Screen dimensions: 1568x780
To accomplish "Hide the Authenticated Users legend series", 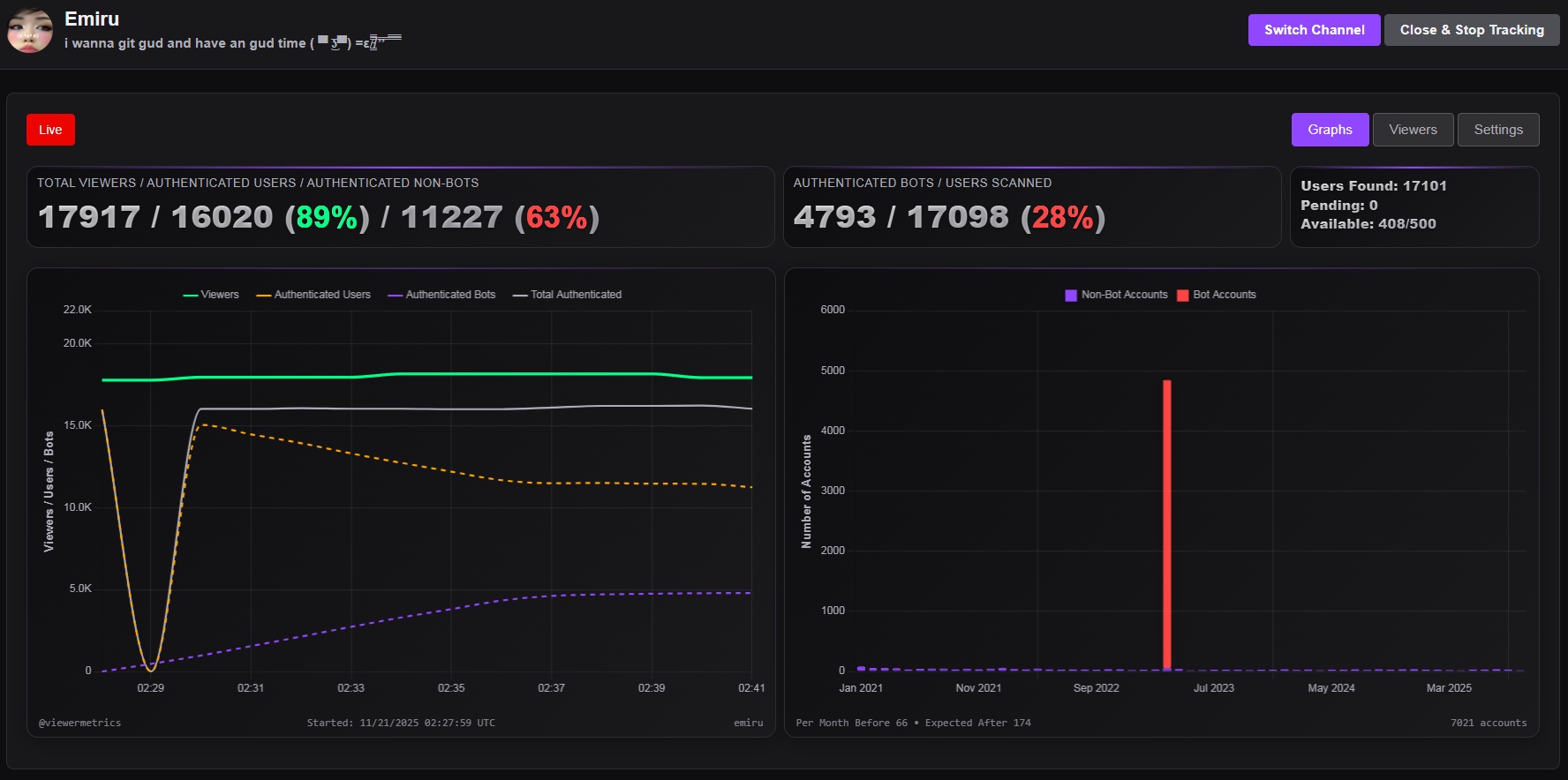I will (313, 295).
